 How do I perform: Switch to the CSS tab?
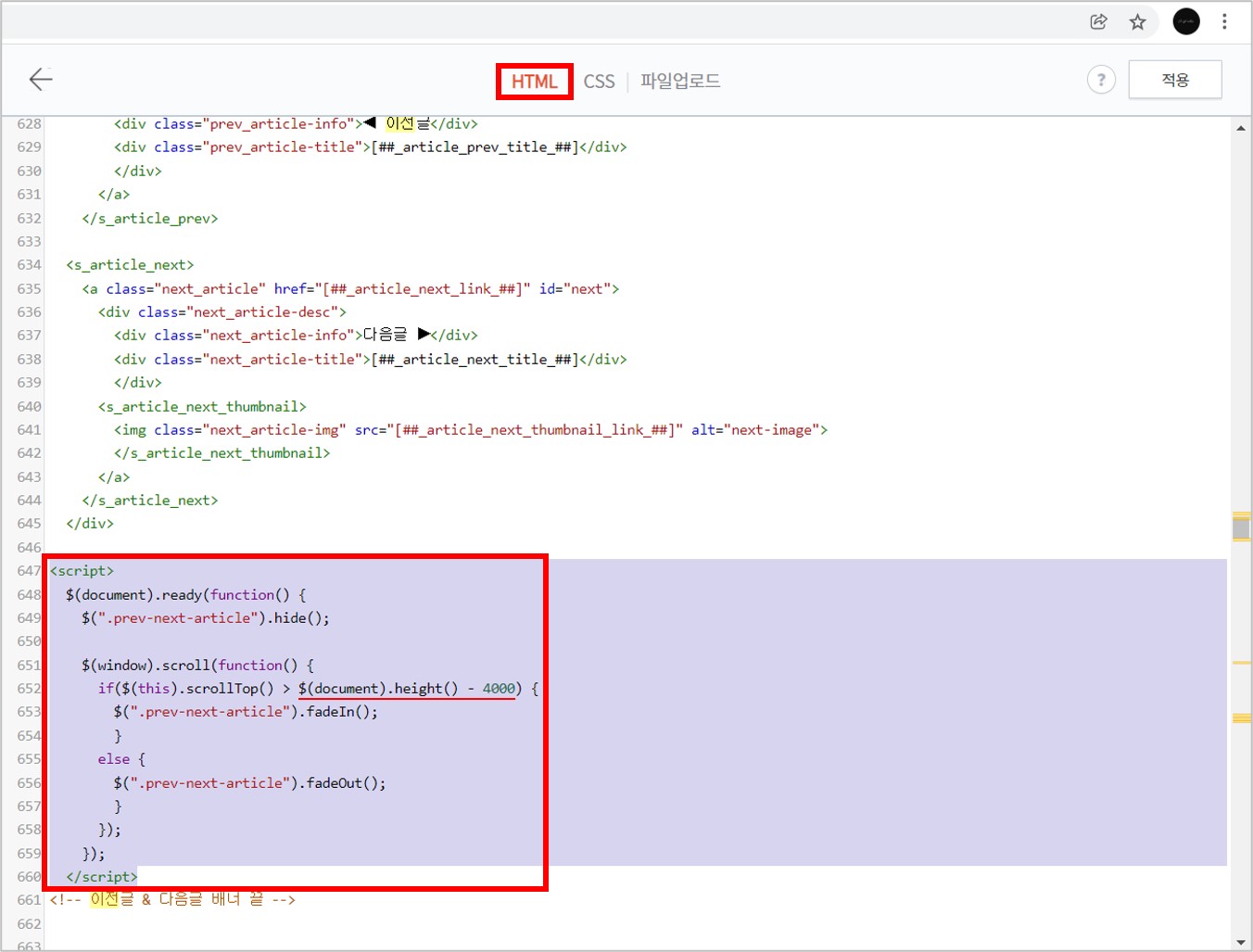(599, 82)
